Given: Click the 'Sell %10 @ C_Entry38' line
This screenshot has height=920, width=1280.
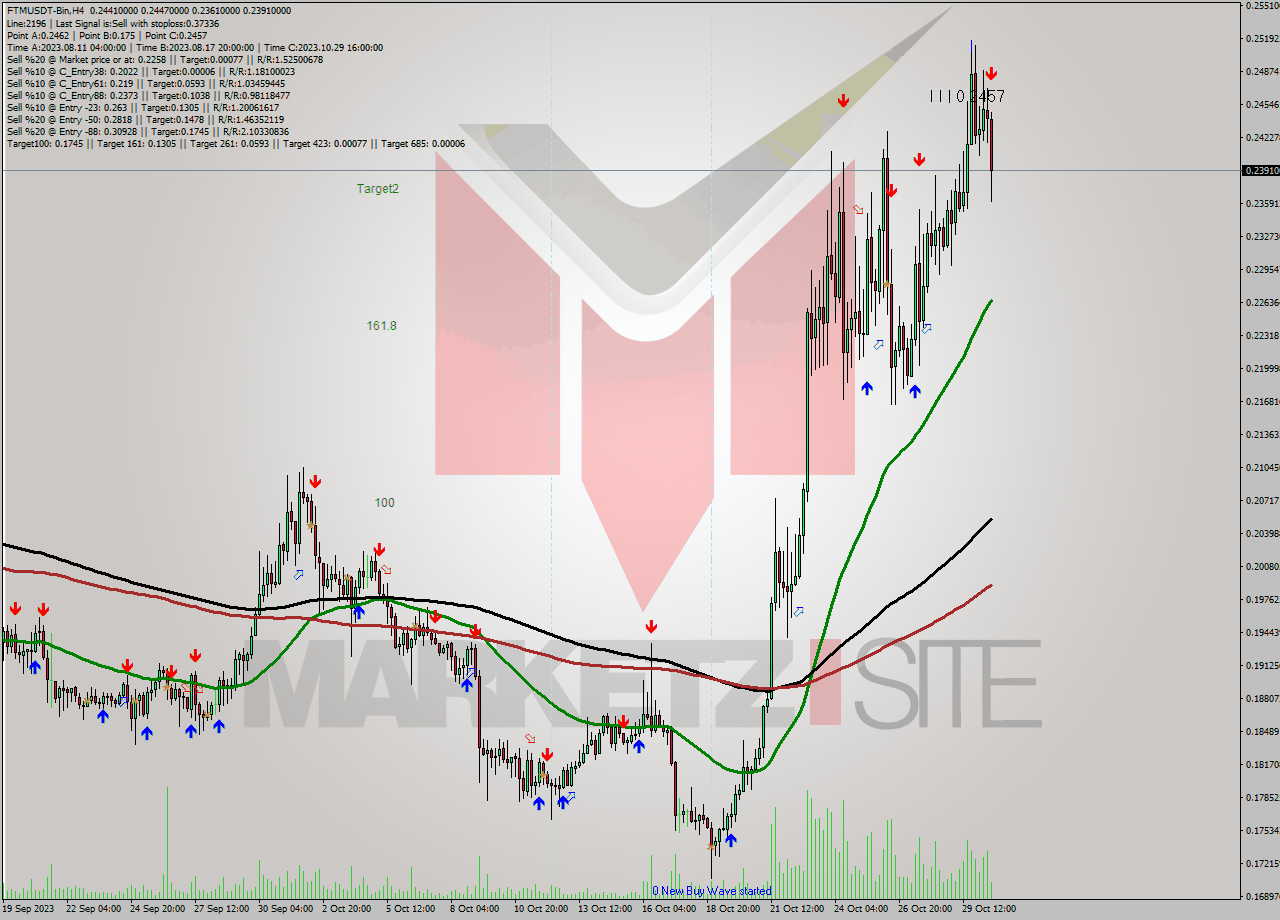Looking at the screenshot, I should tap(151, 71).
